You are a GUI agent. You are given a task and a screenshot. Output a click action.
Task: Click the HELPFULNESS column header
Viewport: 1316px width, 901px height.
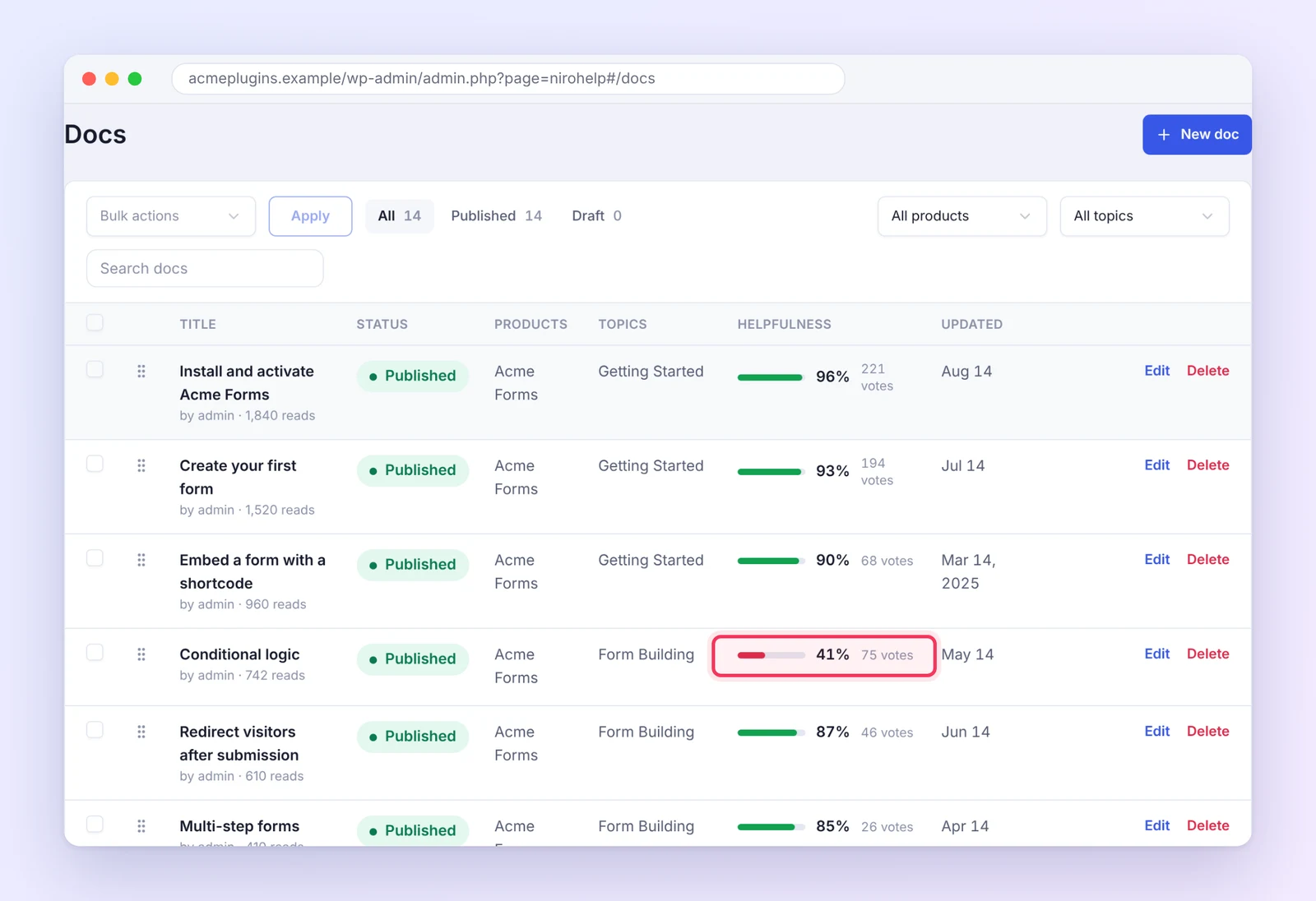click(x=784, y=325)
